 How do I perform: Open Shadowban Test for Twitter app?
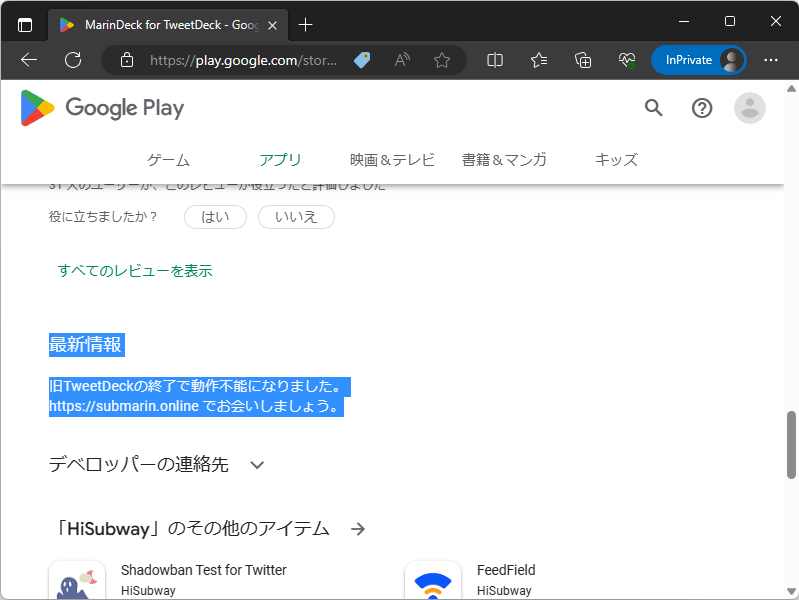click(x=203, y=570)
